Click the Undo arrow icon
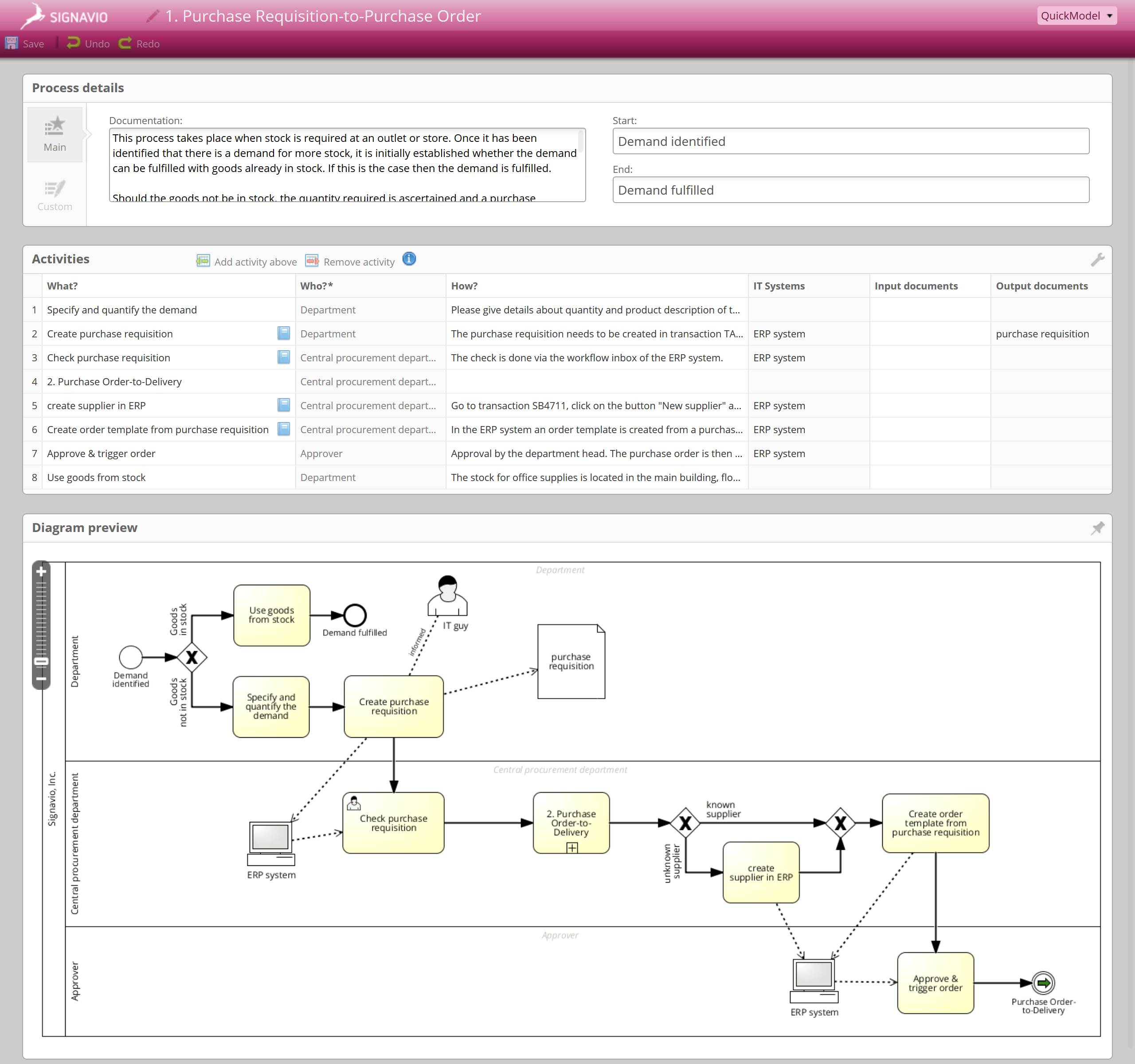 coord(73,43)
